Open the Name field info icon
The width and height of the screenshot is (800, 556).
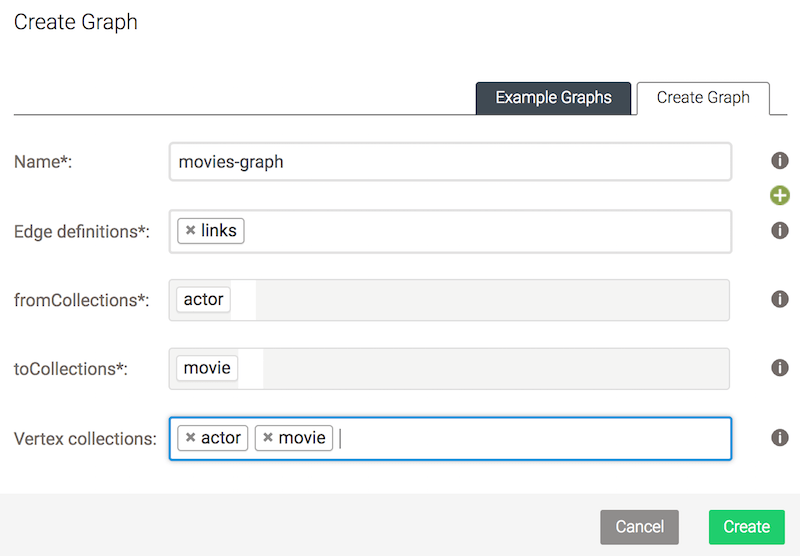pyautogui.click(x=780, y=161)
